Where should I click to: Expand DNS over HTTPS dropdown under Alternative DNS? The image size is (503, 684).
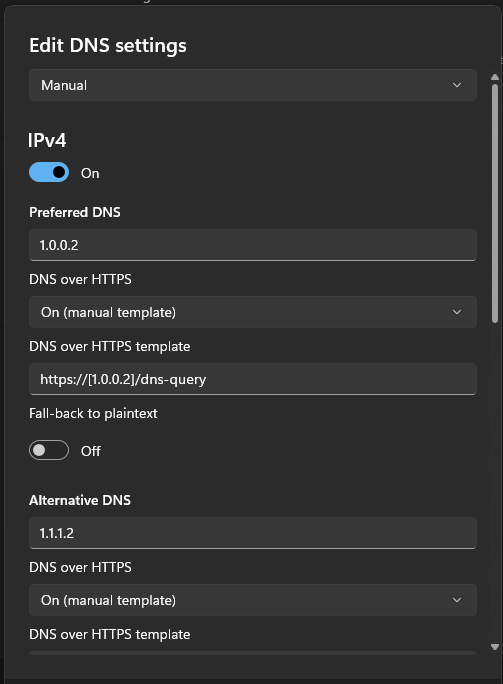coord(253,600)
